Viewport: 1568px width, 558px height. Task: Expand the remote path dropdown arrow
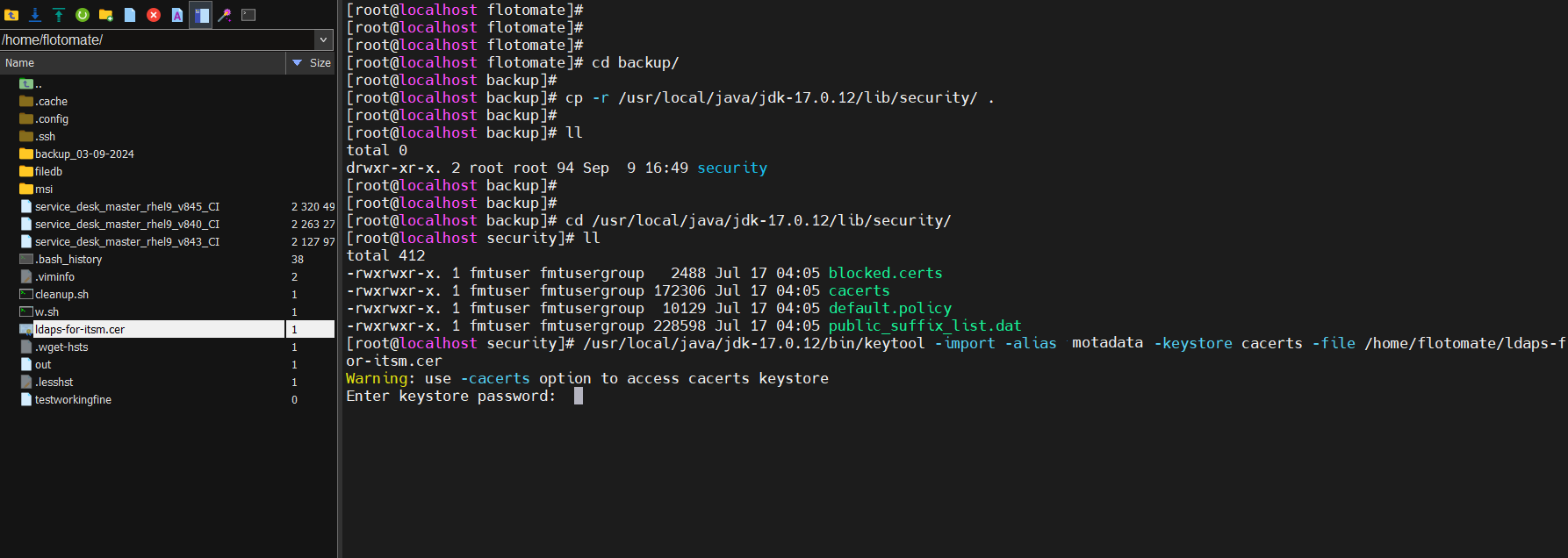[324, 39]
